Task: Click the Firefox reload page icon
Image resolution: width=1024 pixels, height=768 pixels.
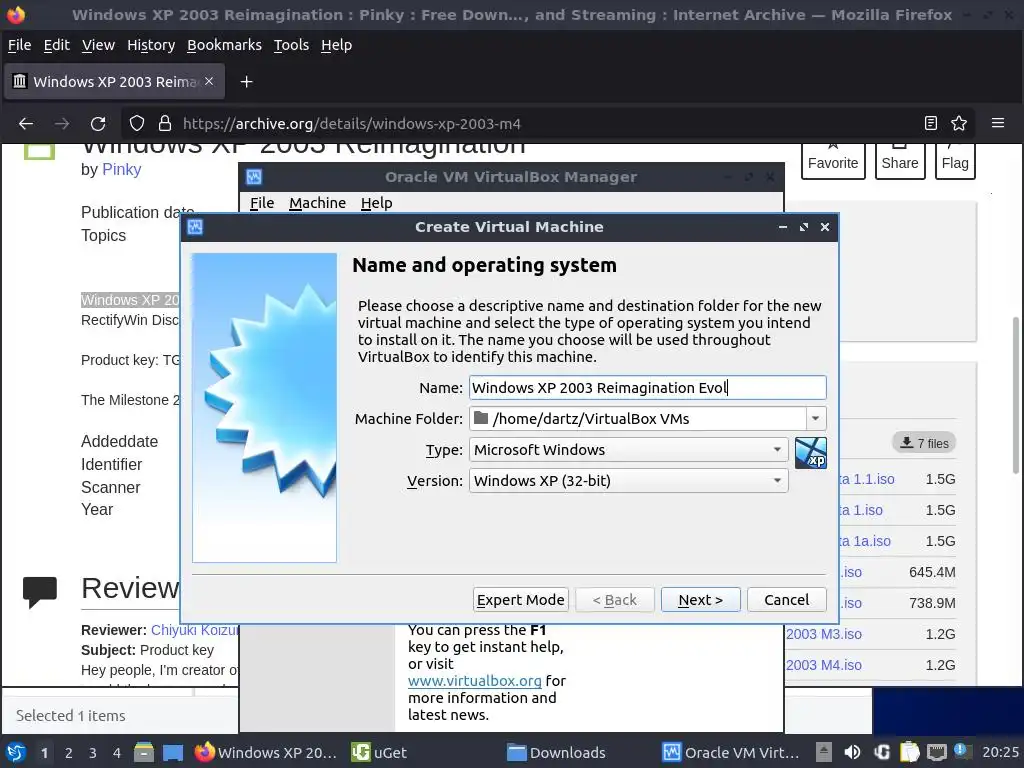Action: click(x=98, y=123)
